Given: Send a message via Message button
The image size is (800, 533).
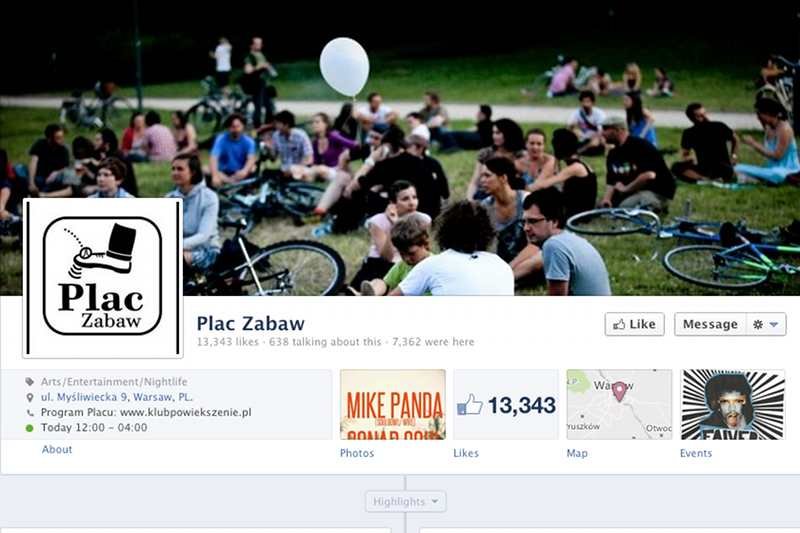Looking at the screenshot, I should [x=710, y=324].
